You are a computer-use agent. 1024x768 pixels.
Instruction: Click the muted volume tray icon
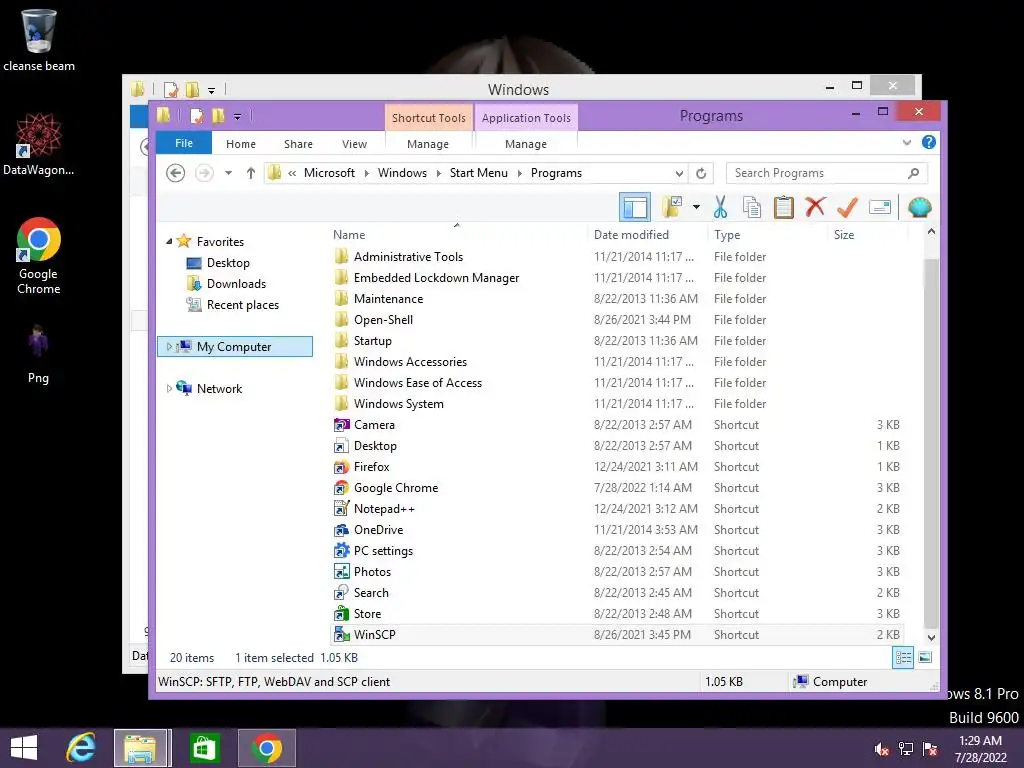tap(881, 749)
